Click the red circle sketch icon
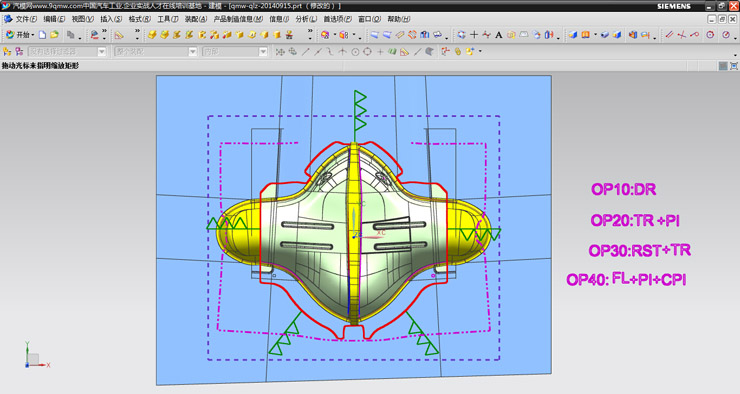 pyautogui.click(x=710, y=35)
